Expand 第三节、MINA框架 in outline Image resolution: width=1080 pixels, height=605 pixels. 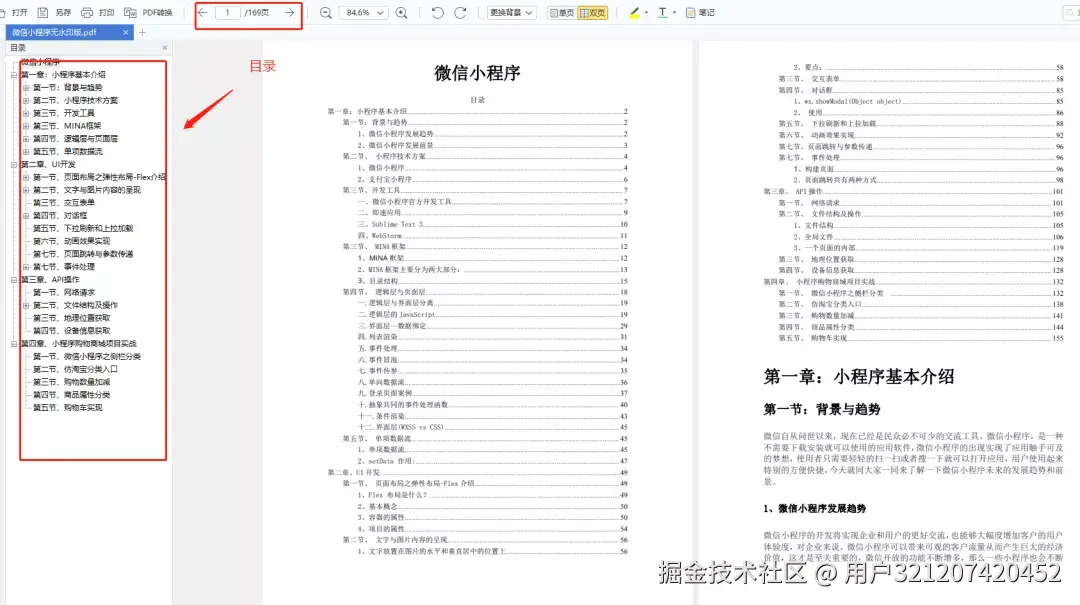pos(26,126)
